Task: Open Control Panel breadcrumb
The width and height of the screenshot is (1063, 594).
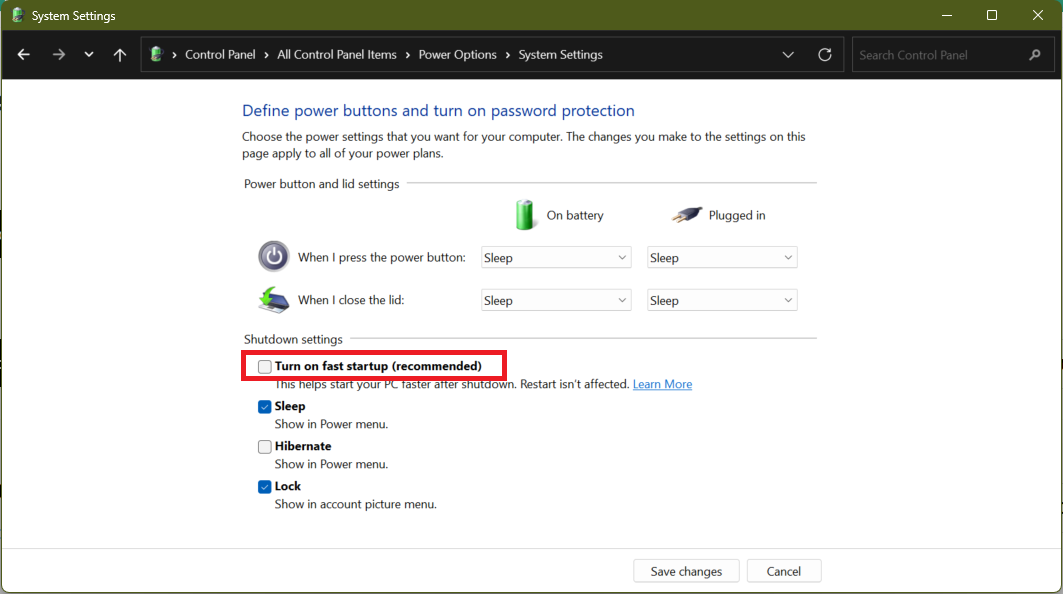Action: tap(220, 55)
